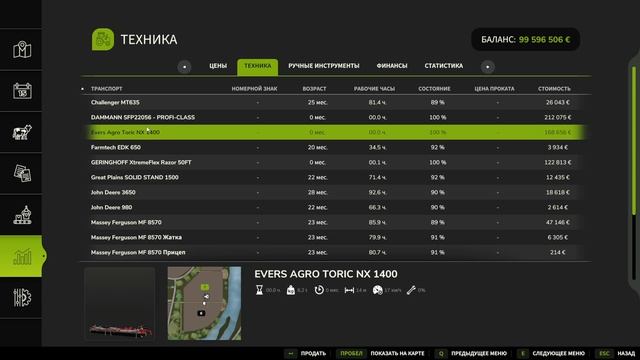
Task: Click the hourglass operating hours icon
Action: tap(259, 290)
